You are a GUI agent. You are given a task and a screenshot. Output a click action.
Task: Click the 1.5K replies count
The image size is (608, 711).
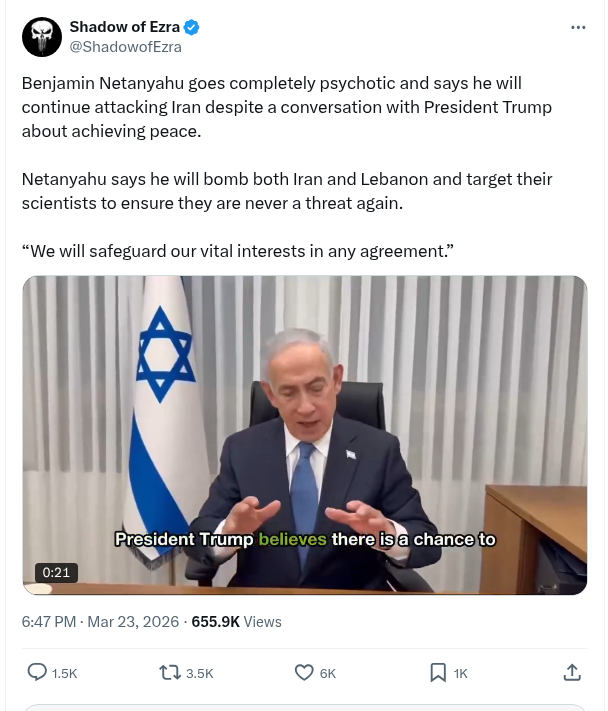pyautogui.click(x=64, y=673)
